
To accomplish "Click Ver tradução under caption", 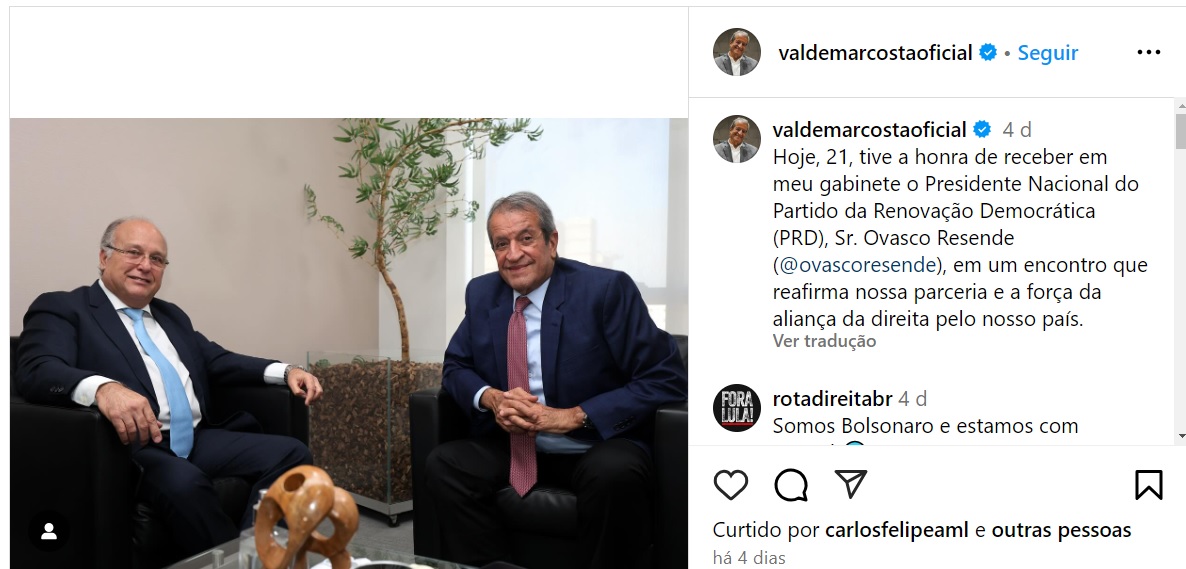I will 824,341.
